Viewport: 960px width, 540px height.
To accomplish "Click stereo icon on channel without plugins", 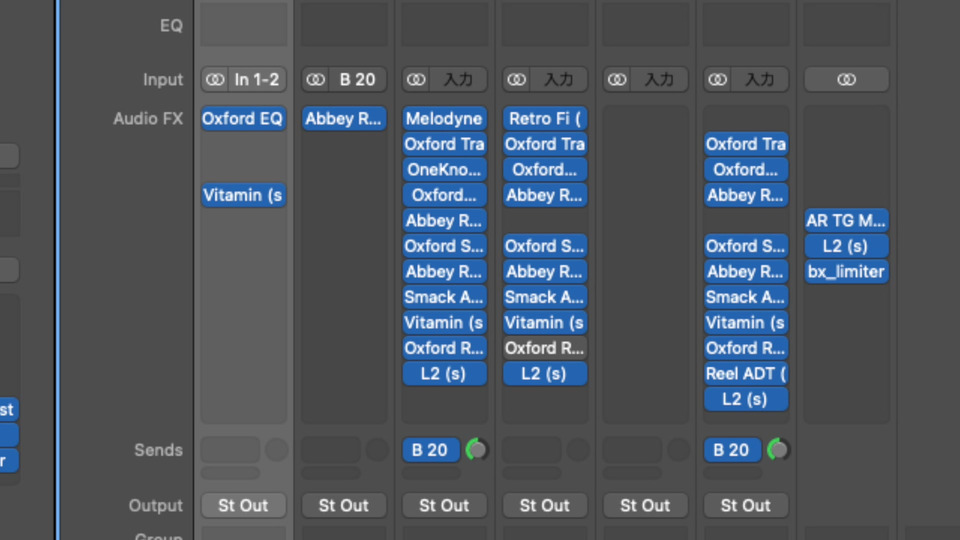I will point(617,80).
